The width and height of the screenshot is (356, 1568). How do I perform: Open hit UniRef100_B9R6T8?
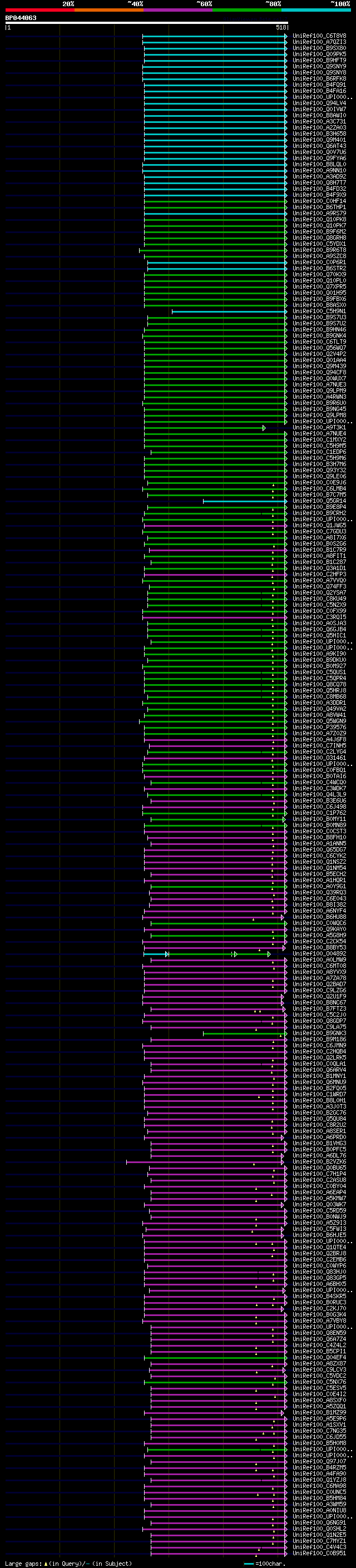[x=319, y=250]
